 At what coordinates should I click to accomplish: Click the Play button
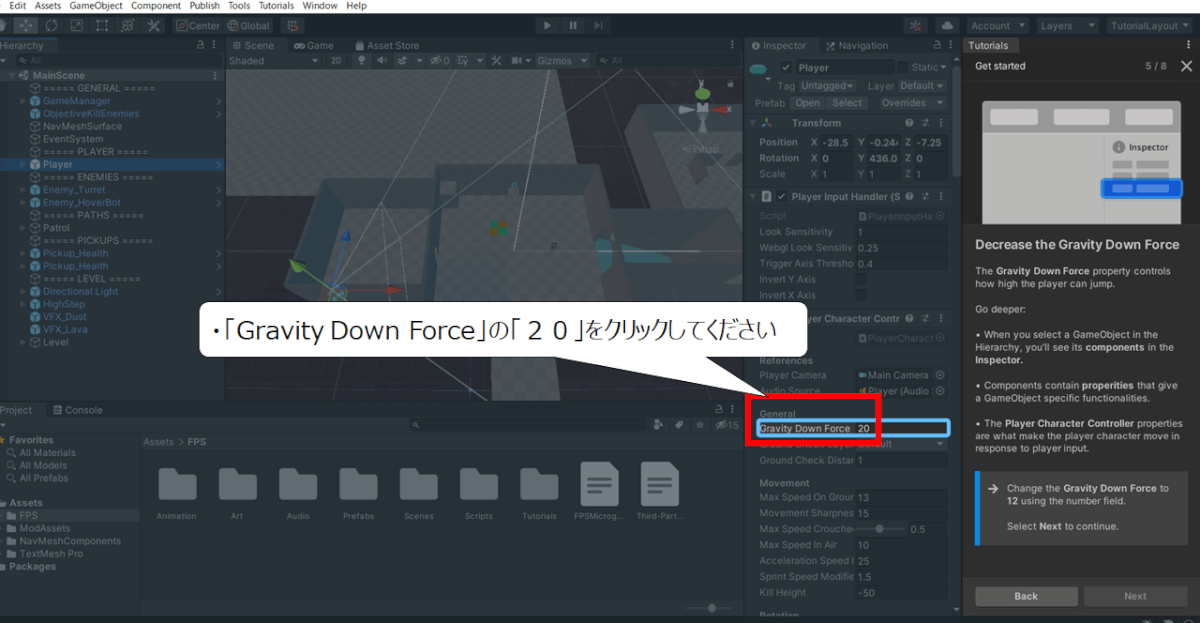(x=547, y=25)
